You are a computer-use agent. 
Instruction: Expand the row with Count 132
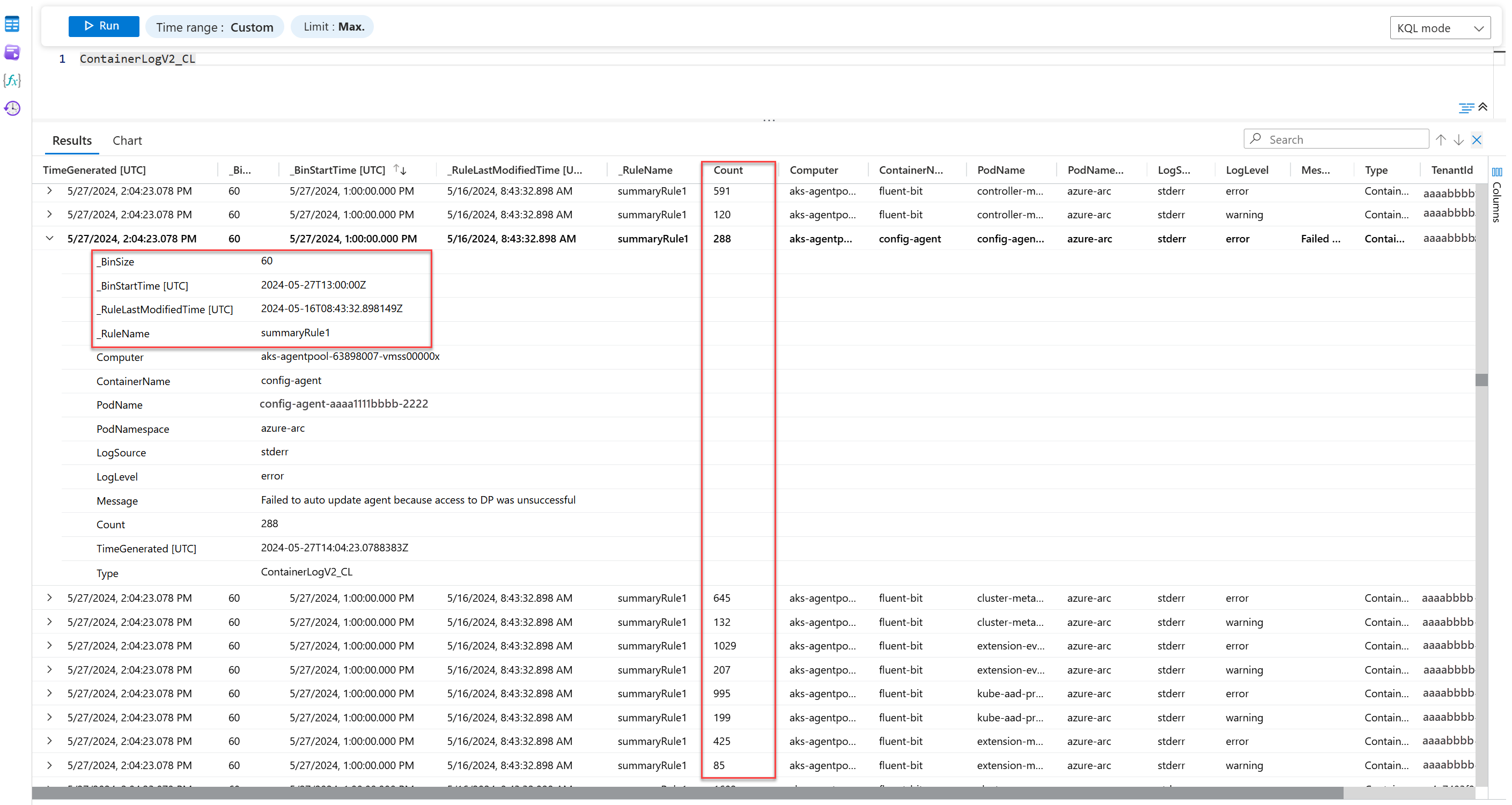pyautogui.click(x=49, y=622)
